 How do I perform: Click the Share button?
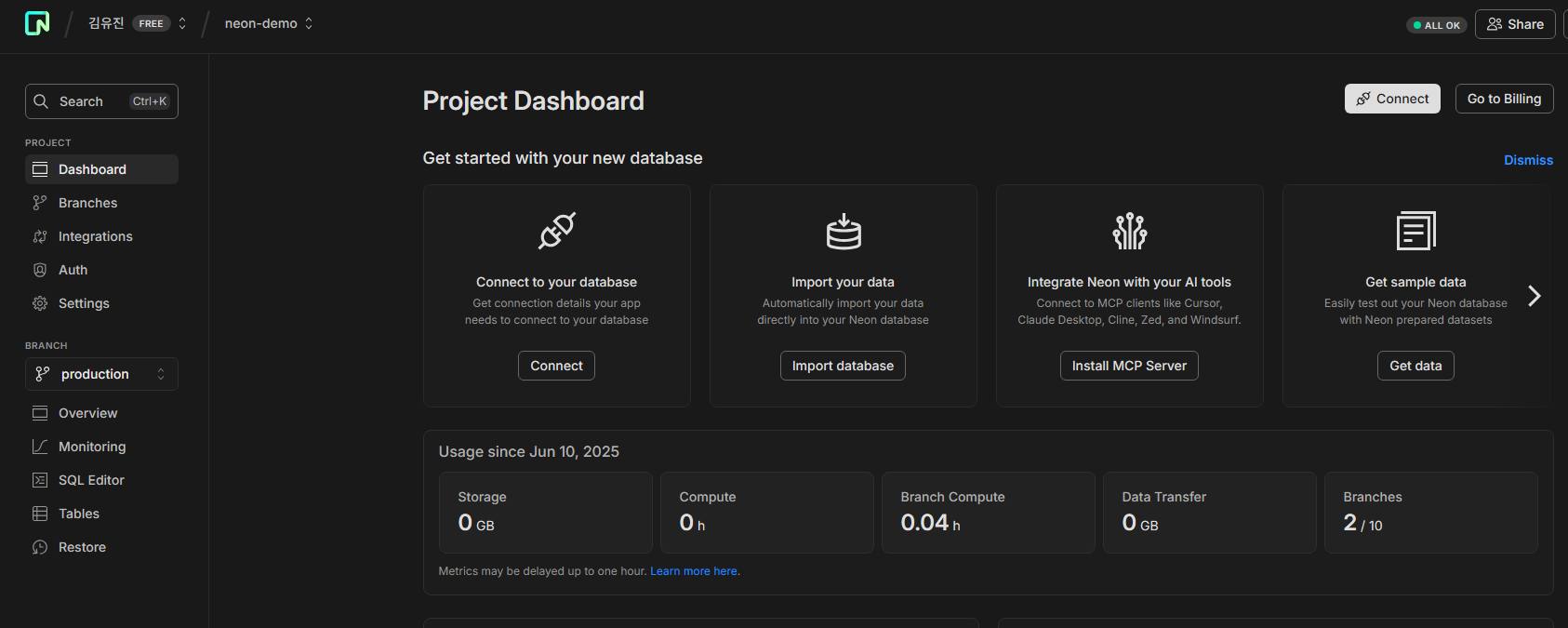click(1515, 24)
